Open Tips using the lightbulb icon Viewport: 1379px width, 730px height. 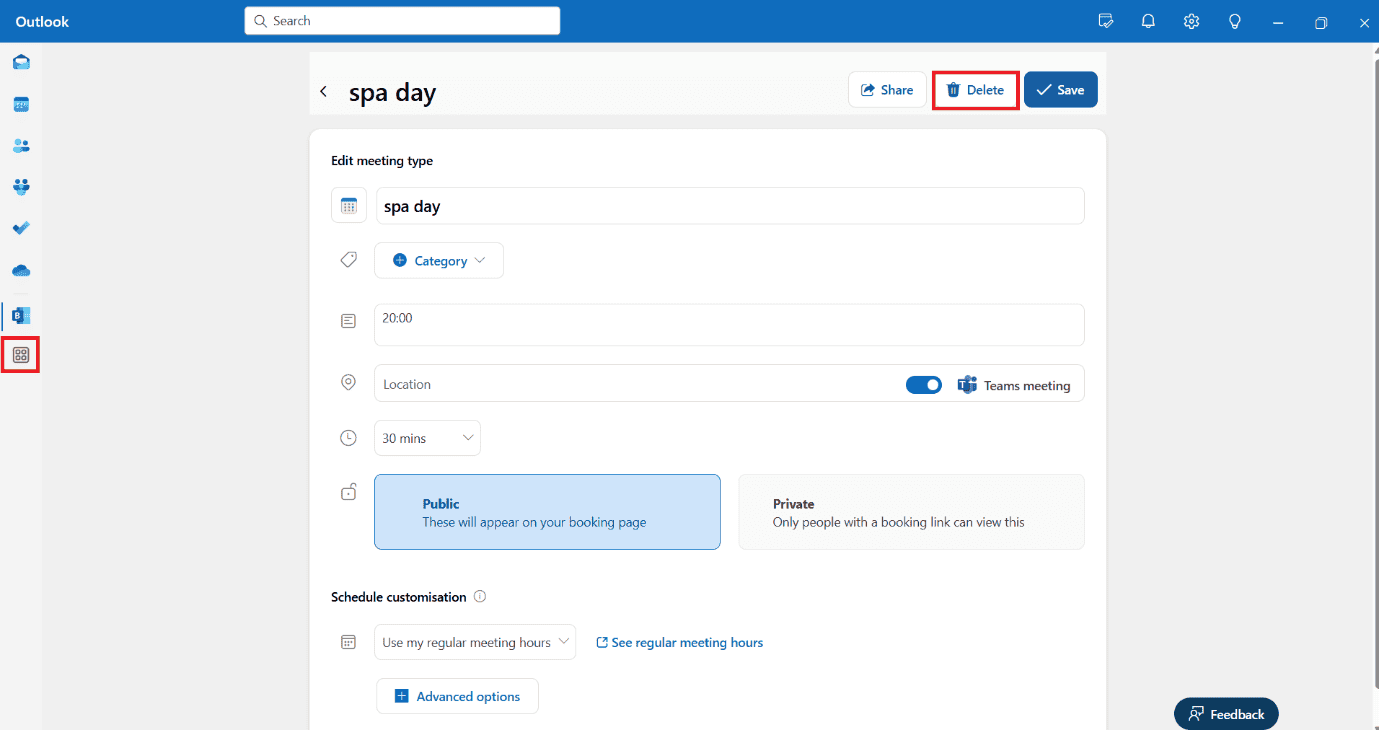pos(1234,20)
